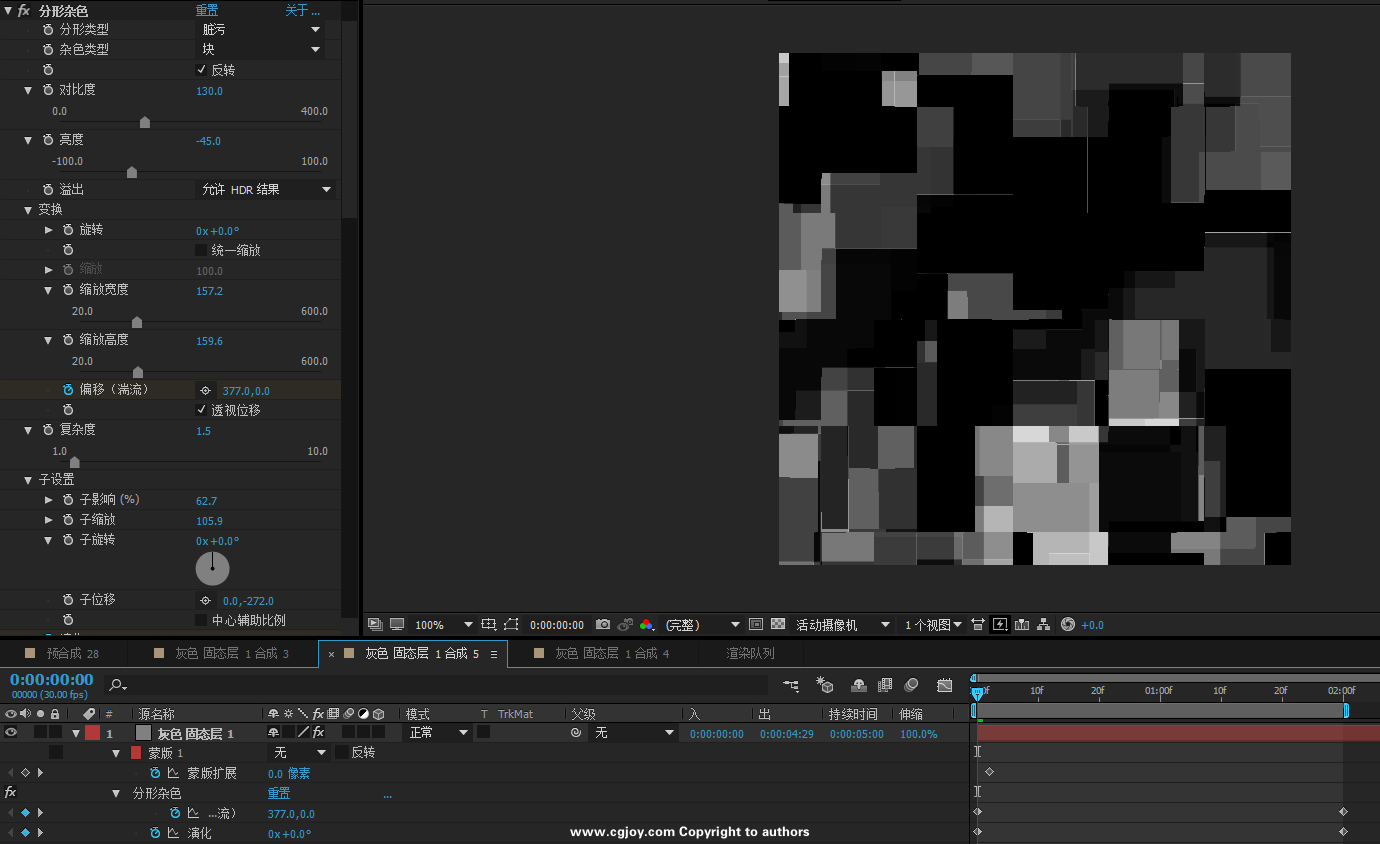Toggle the 偏移(湍流) stopwatch in effect panel
Image resolution: width=1380 pixels, height=844 pixels.
click(x=68, y=390)
